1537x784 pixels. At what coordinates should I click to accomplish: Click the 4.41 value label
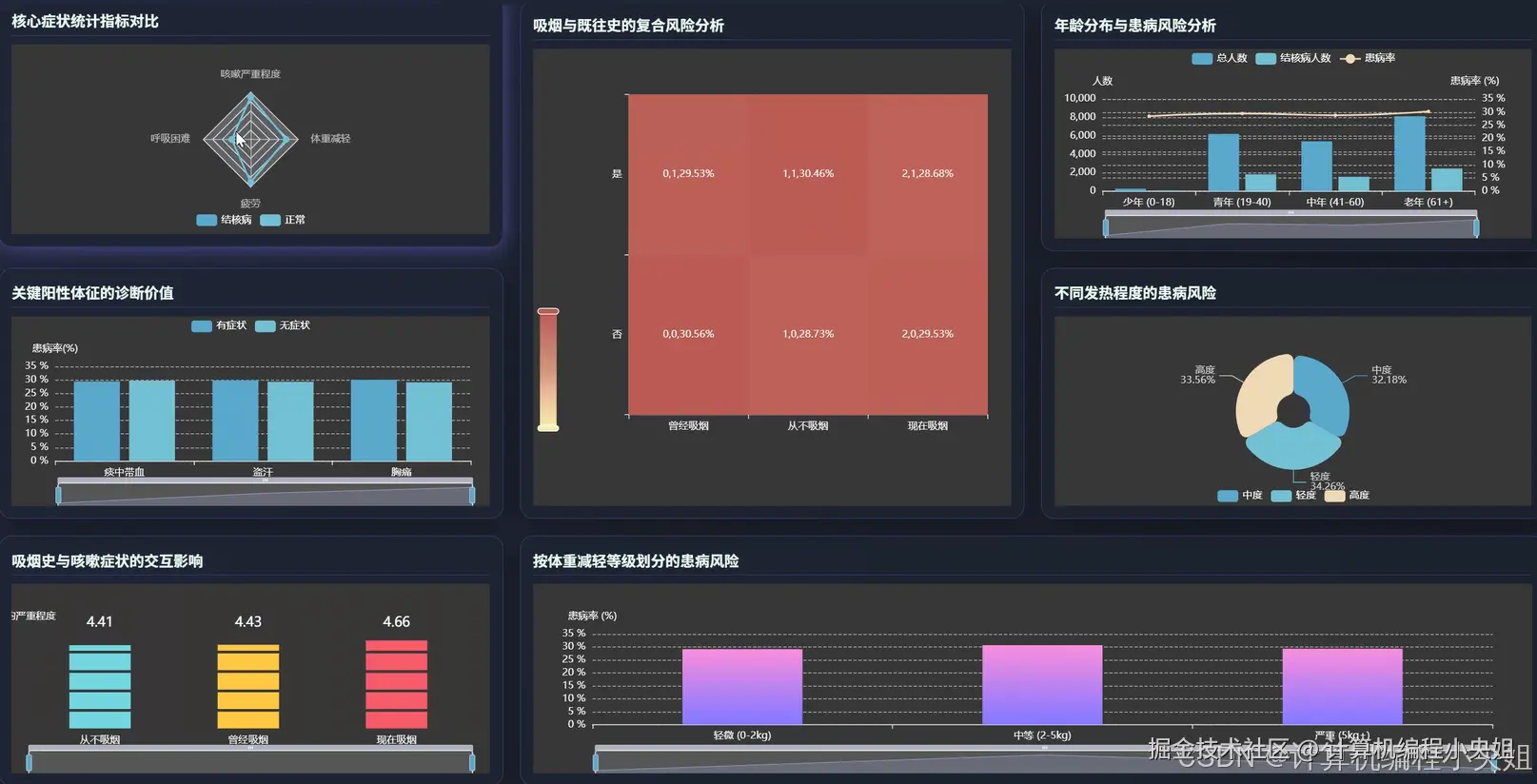pos(100,621)
